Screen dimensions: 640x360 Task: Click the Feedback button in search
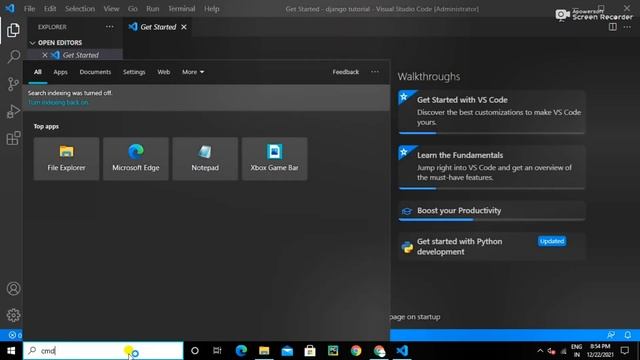[346, 72]
